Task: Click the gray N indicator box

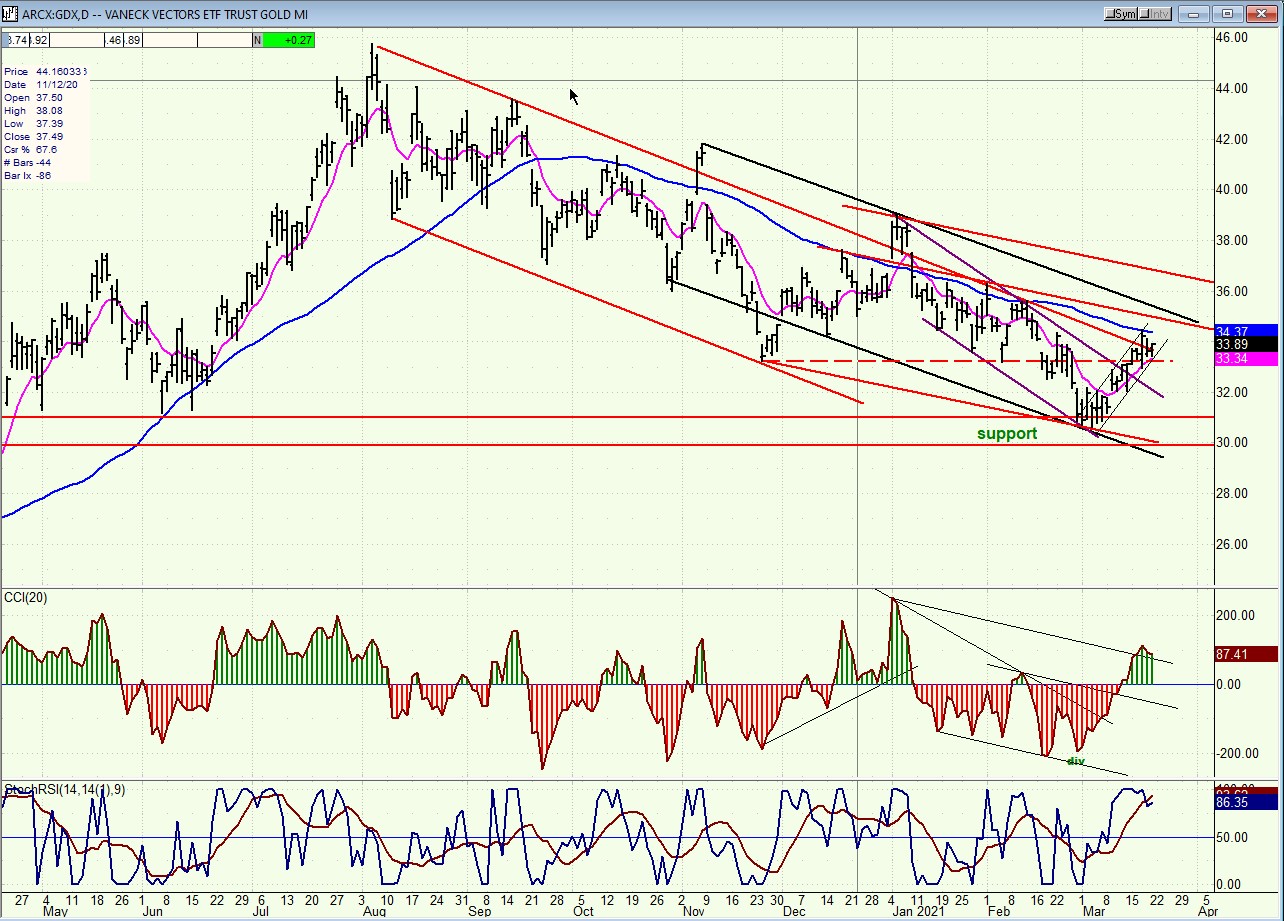Action: 257,40
